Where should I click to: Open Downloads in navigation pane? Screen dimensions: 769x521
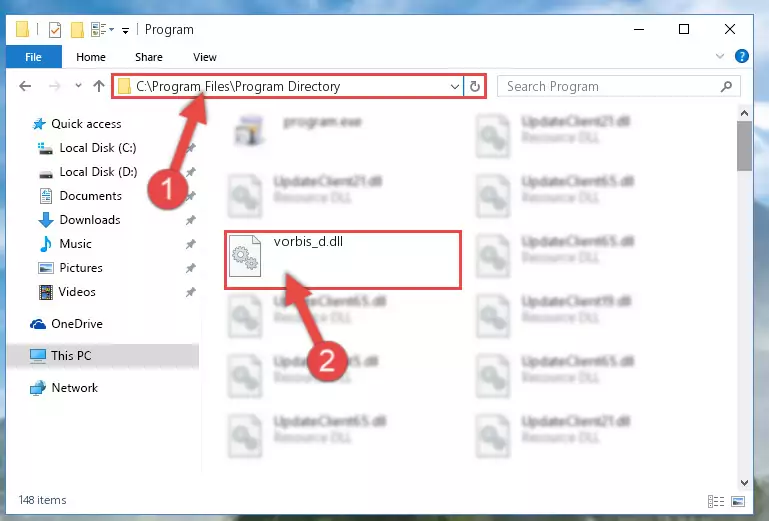[90, 220]
